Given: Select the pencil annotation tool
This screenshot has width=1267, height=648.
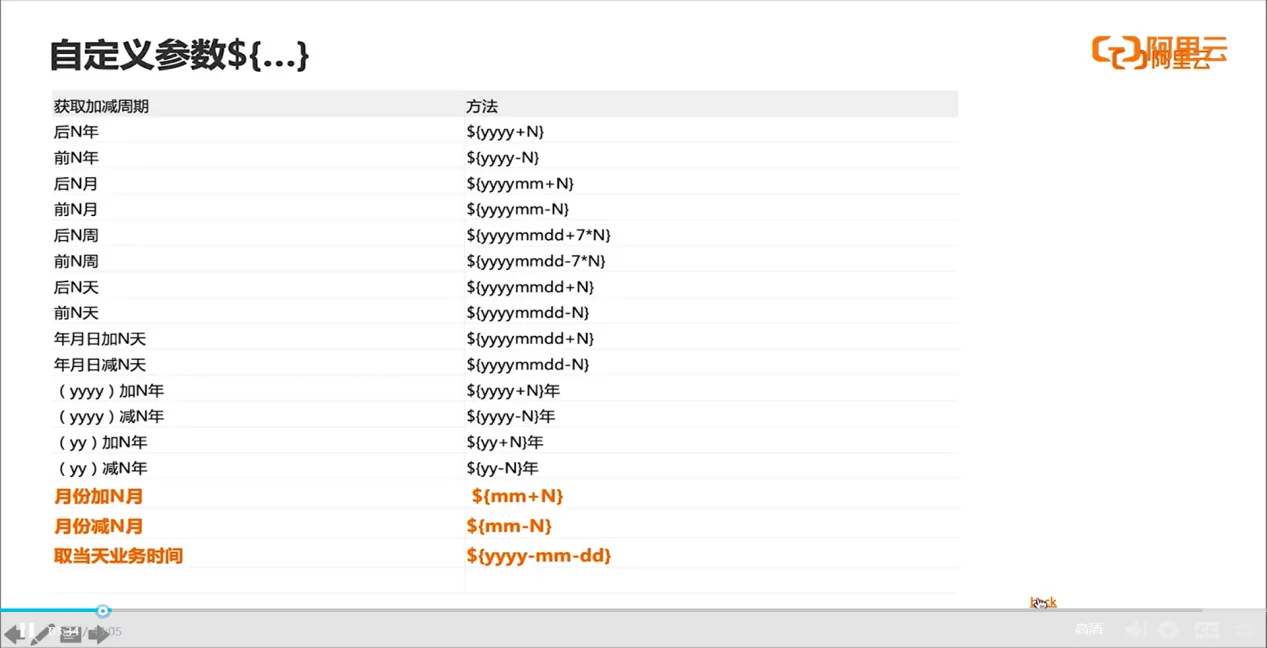Looking at the screenshot, I should tap(42, 636).
